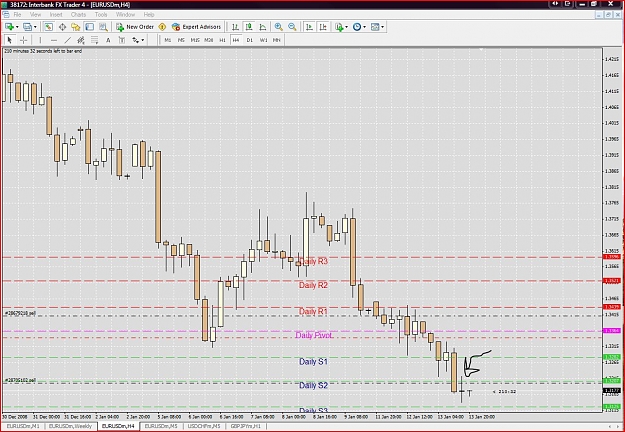
Task: Open MetaEditor from the toolbar
Action: (162, 27)
